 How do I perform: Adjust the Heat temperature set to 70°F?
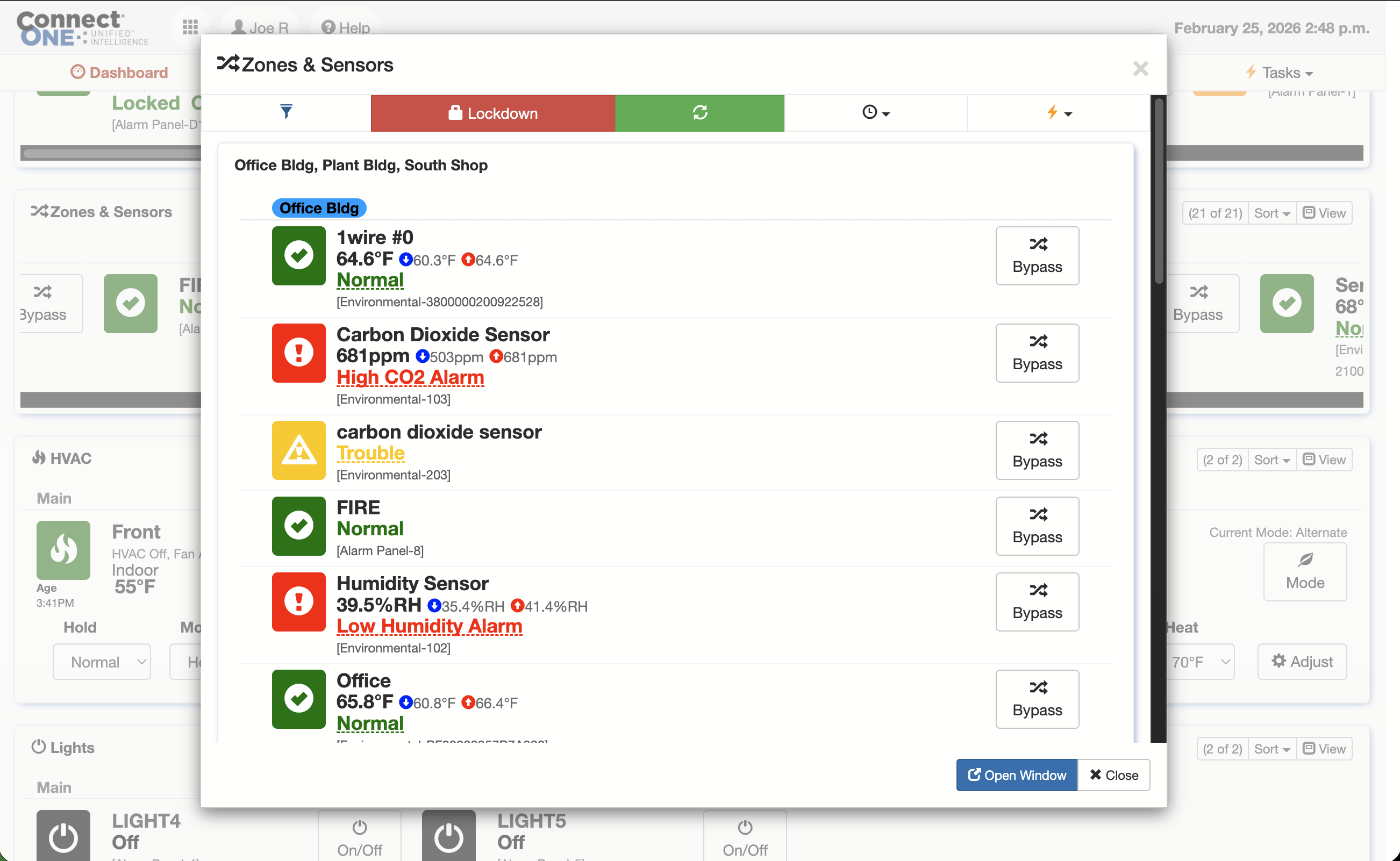1201,661
